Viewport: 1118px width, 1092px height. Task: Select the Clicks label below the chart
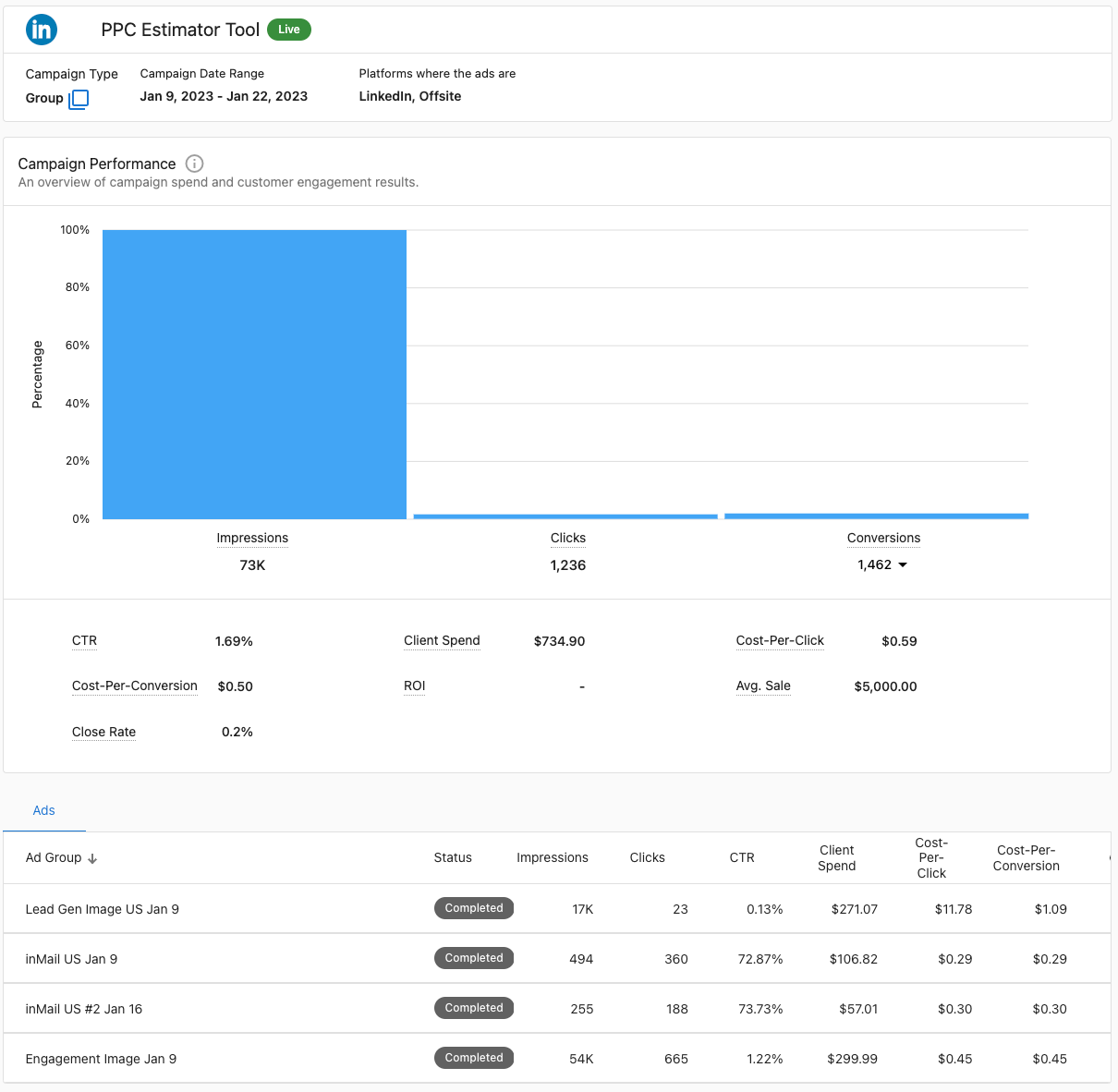(567, 538)
